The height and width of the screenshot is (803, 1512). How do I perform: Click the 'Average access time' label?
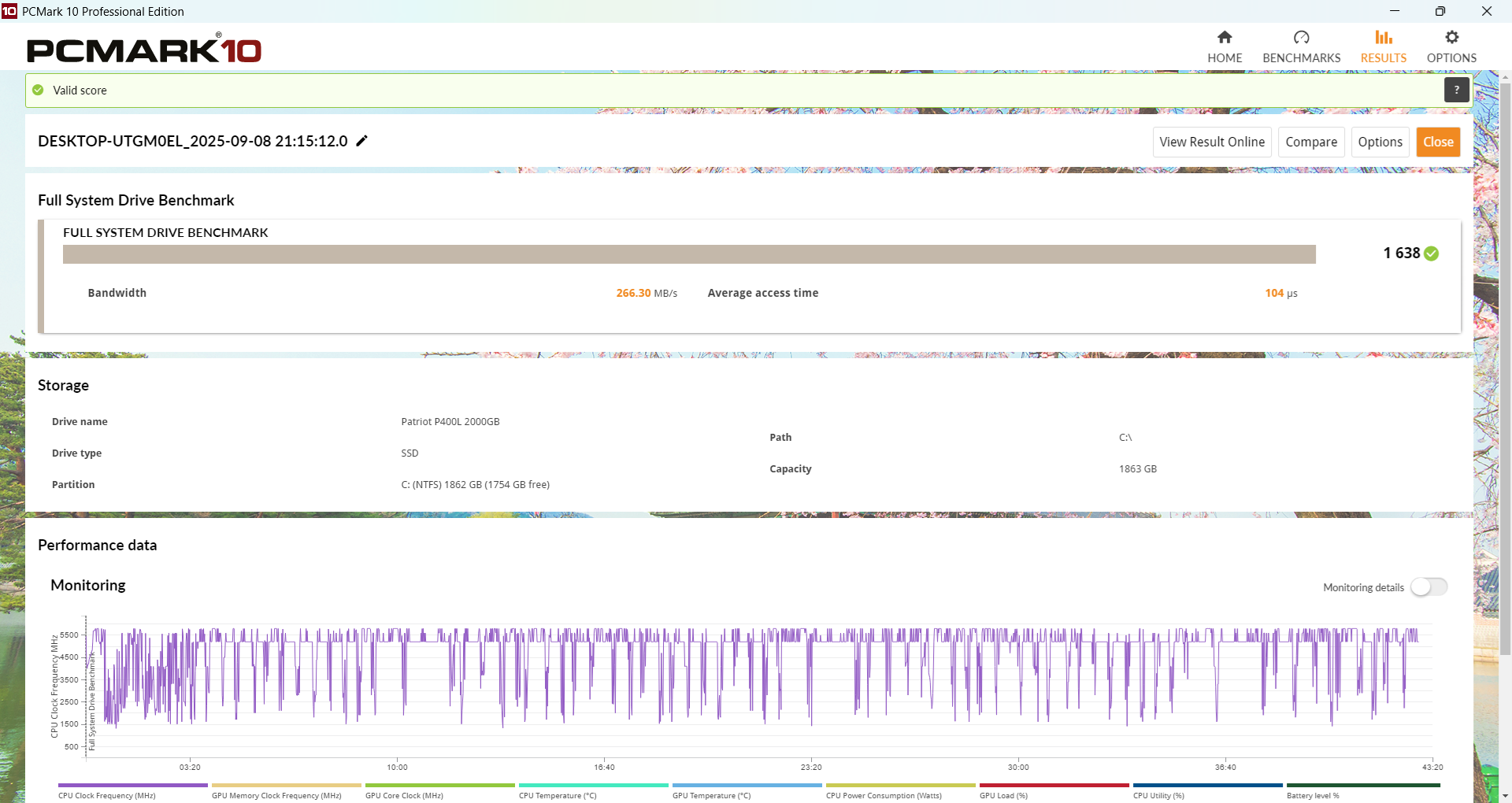coord(763,293)
